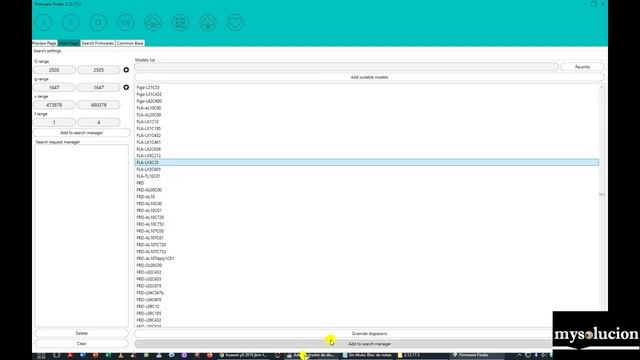The height and width of the screenshot is (360, 640).
Task: Click the heart favorites icon in the toolbar
Action: point(236,22)
